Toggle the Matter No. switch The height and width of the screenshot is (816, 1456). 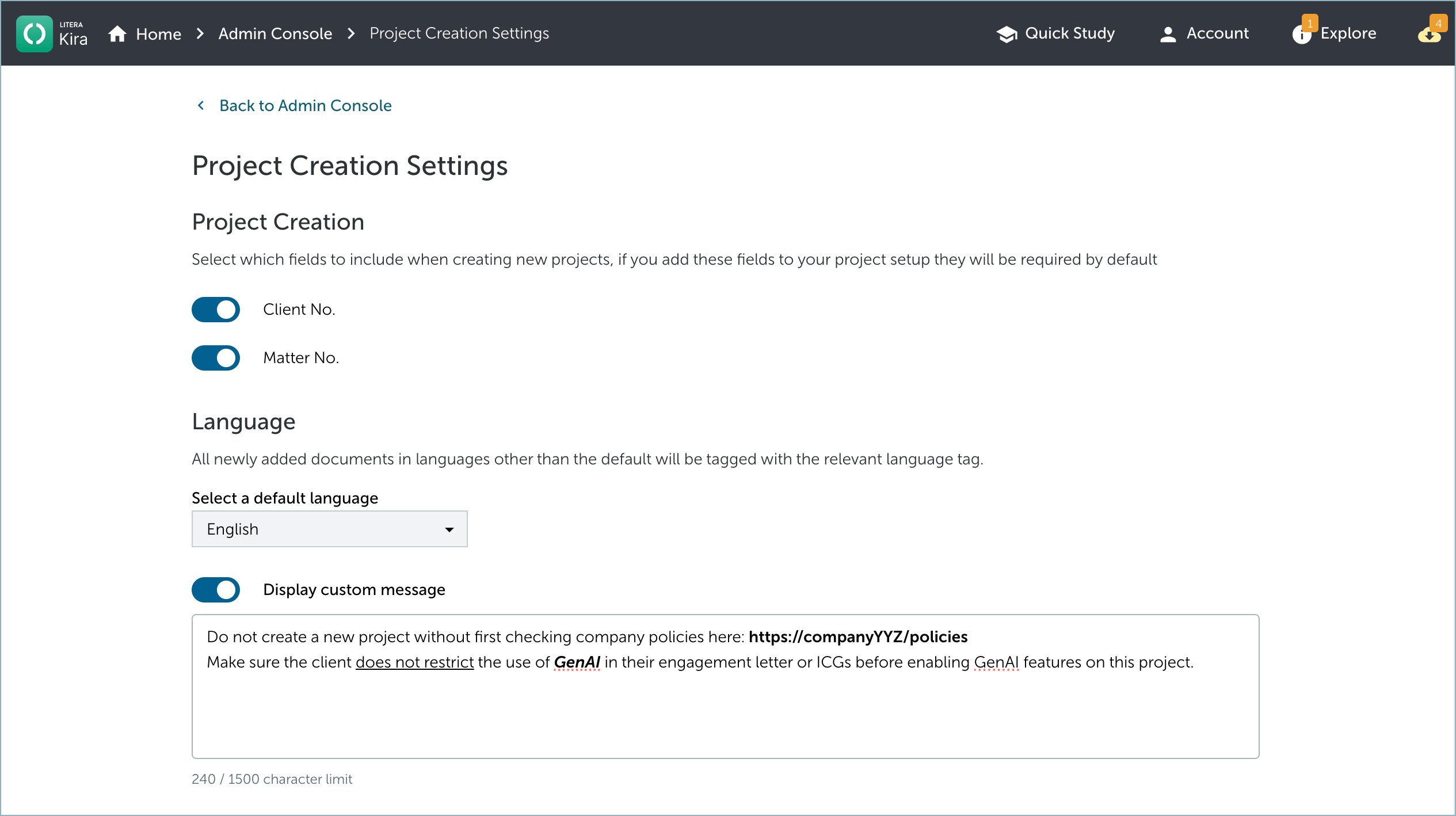pos(216,358)
